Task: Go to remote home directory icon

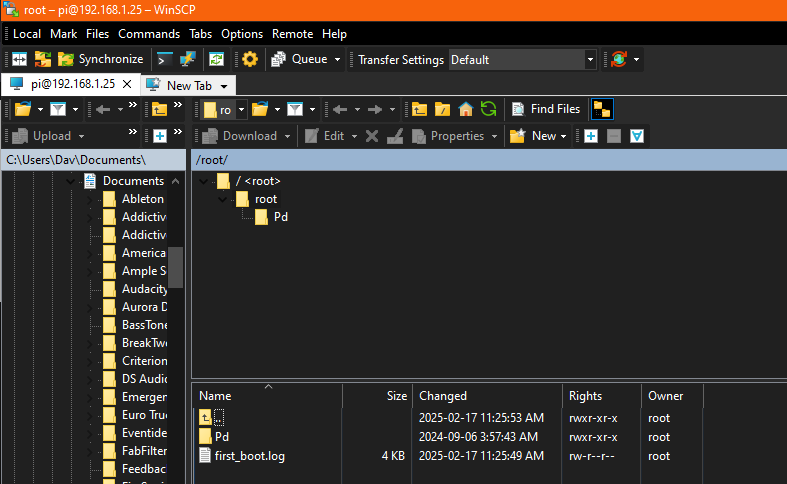Action: coord(466,109)
